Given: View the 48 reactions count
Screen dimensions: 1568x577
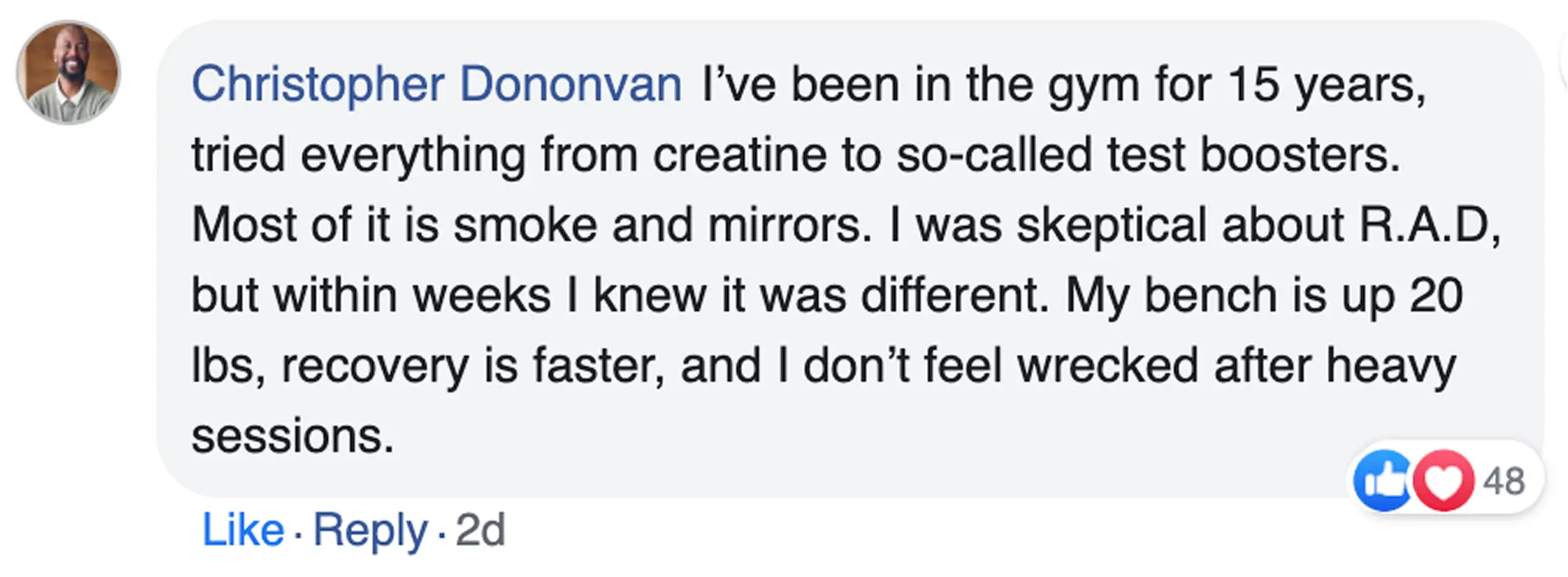Looking at the screenshot, I should (x=1504, y=482).
